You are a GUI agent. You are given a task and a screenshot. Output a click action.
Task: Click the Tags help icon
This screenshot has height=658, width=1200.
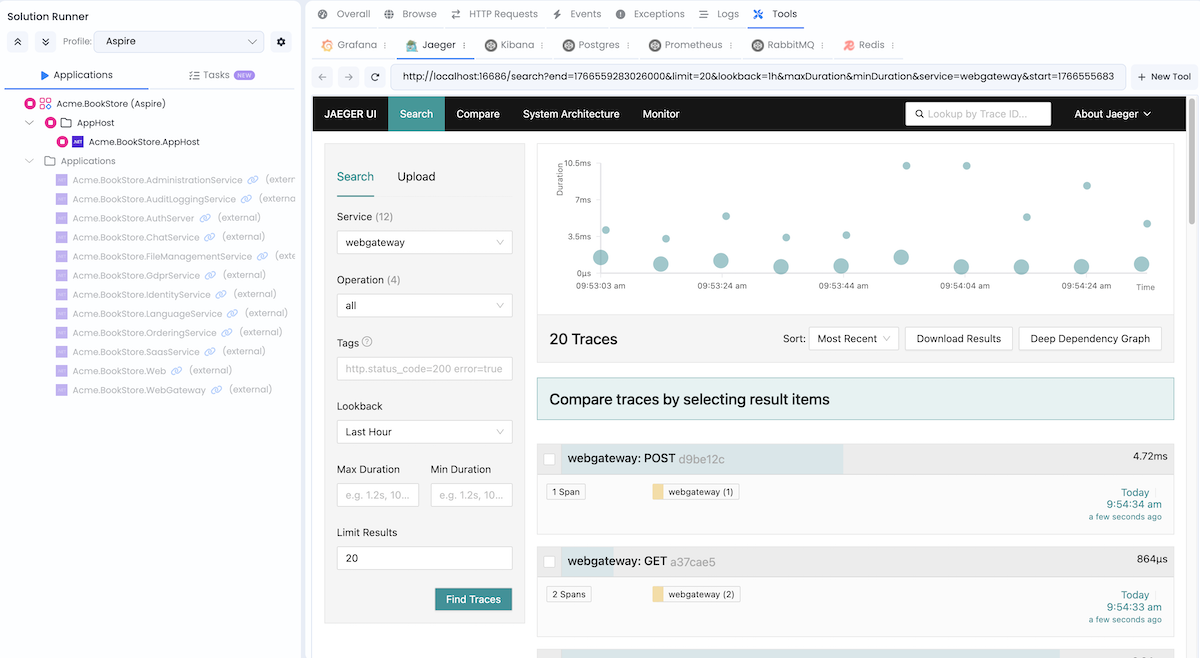pos(367,342)
